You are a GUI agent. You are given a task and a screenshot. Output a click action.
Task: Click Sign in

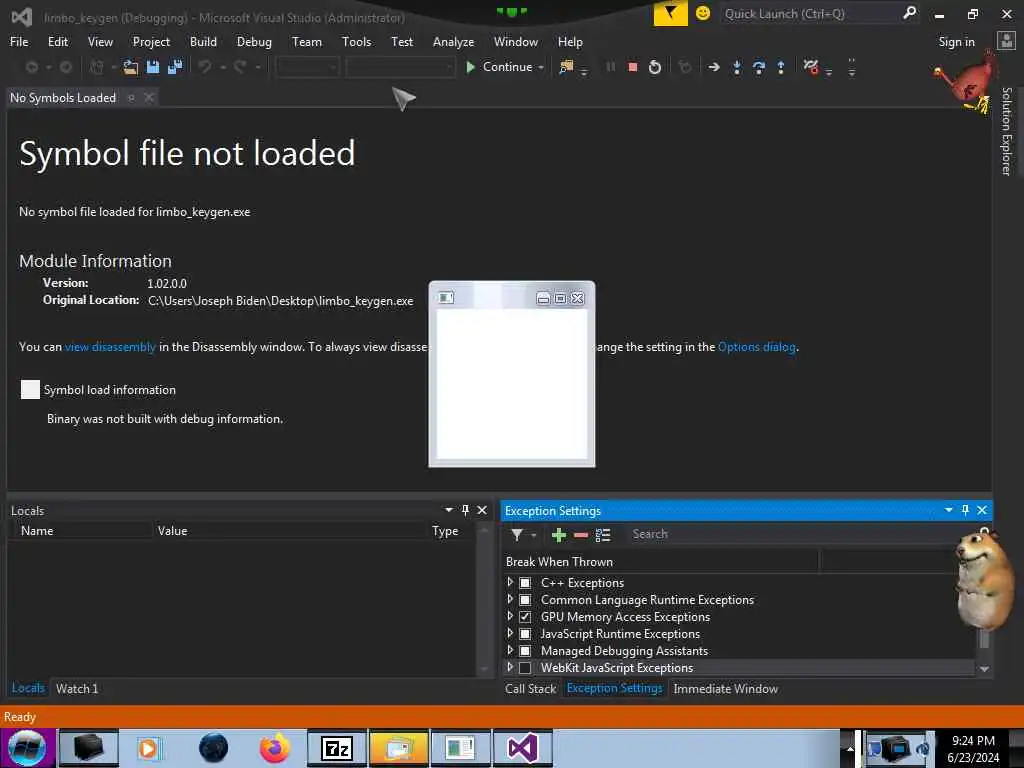coord(956,42)
